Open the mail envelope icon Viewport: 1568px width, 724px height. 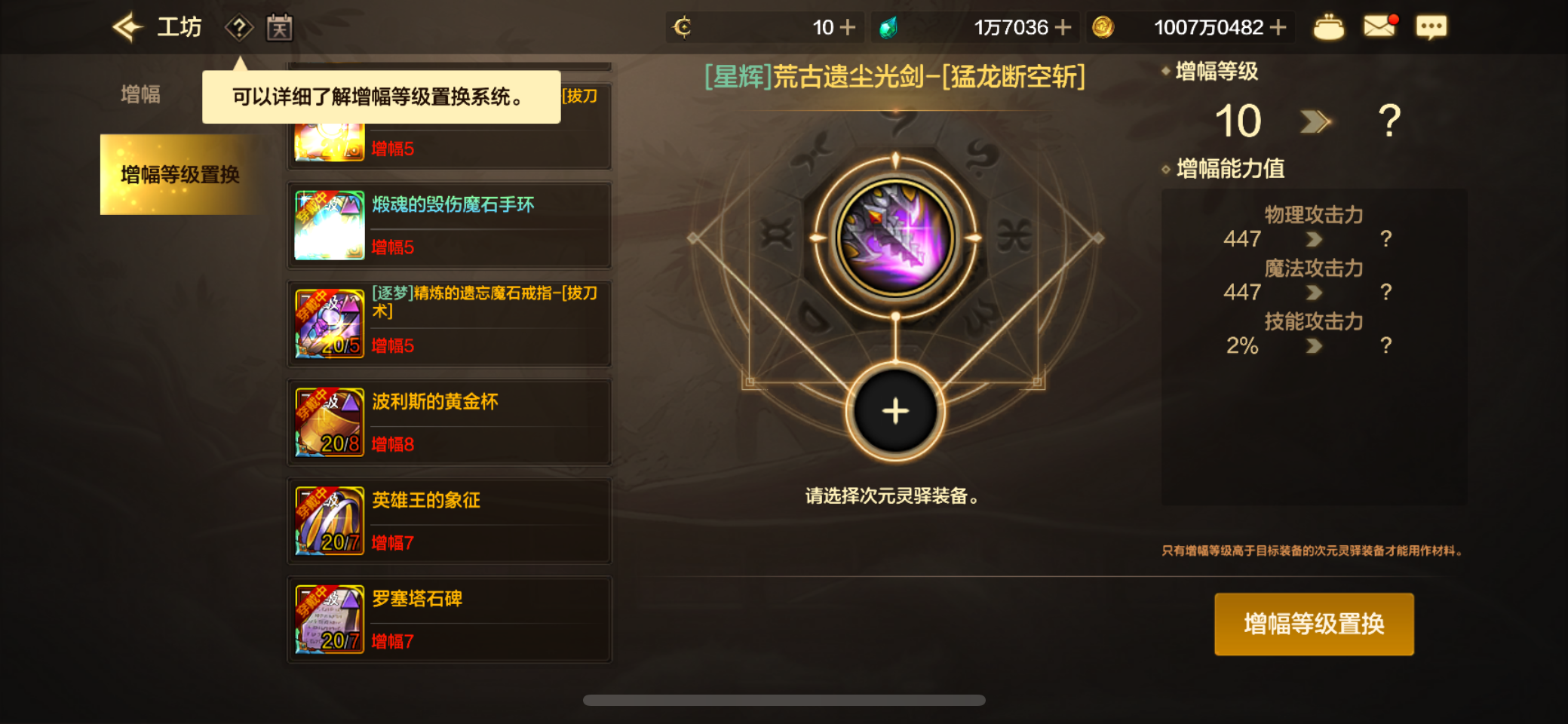(1379, 27)
